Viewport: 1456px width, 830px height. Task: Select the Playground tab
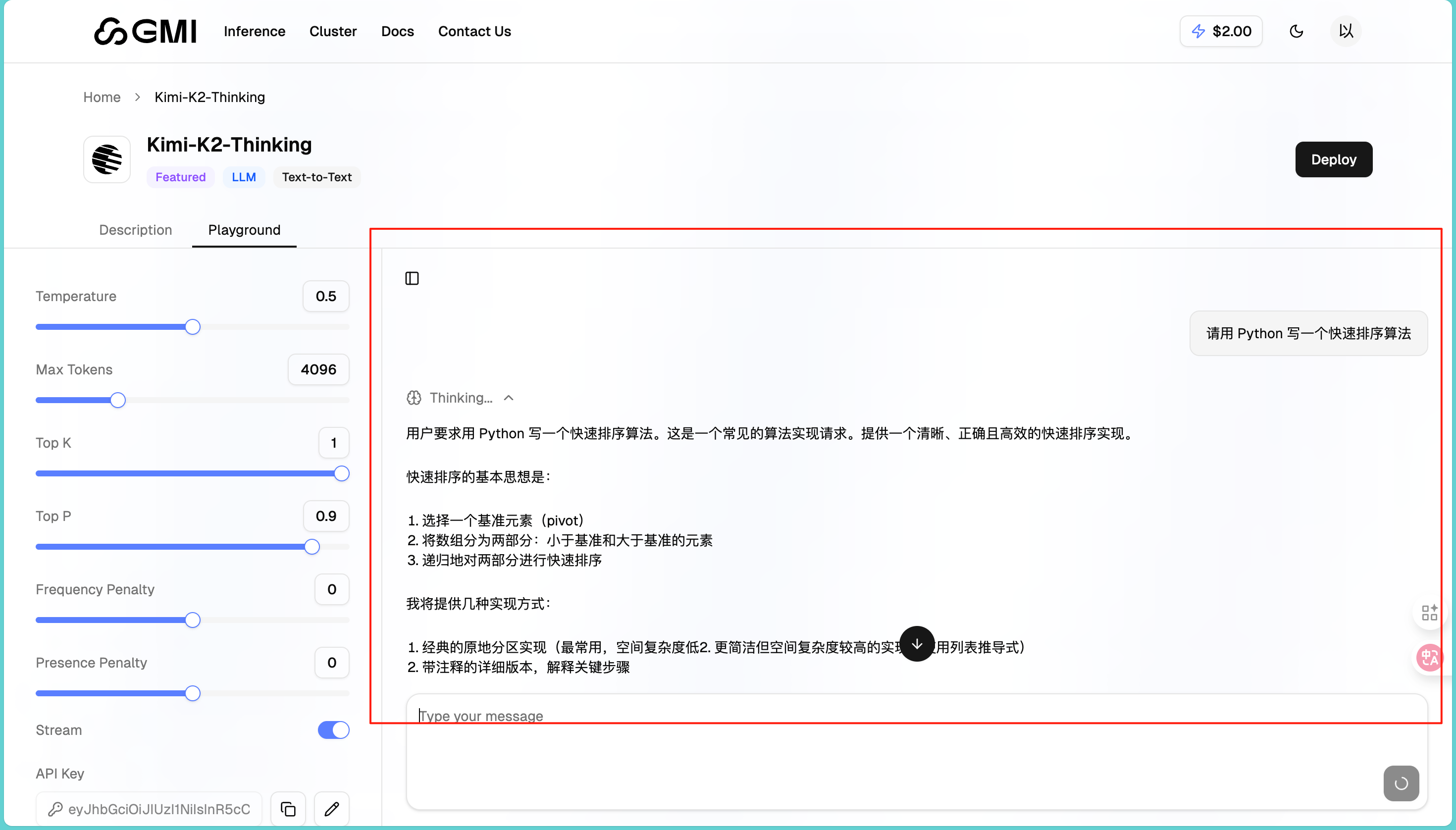click(x=244, y=230)
